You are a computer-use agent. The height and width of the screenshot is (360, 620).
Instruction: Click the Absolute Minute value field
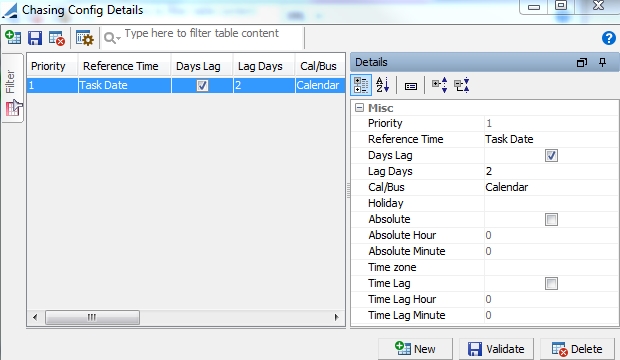coord(551,251)
